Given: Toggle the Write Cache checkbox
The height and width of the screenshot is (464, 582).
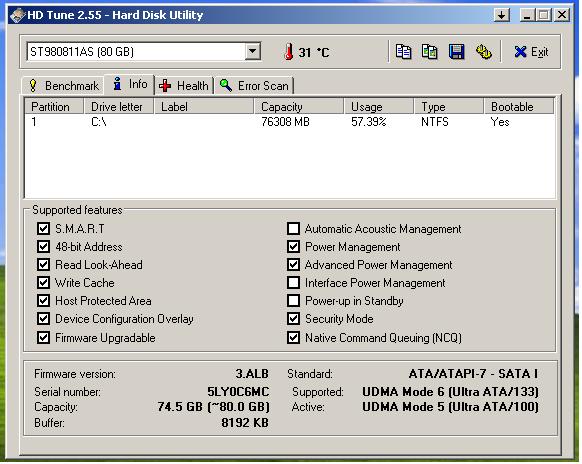Looking at the screenshot, I should coord(43,283).
